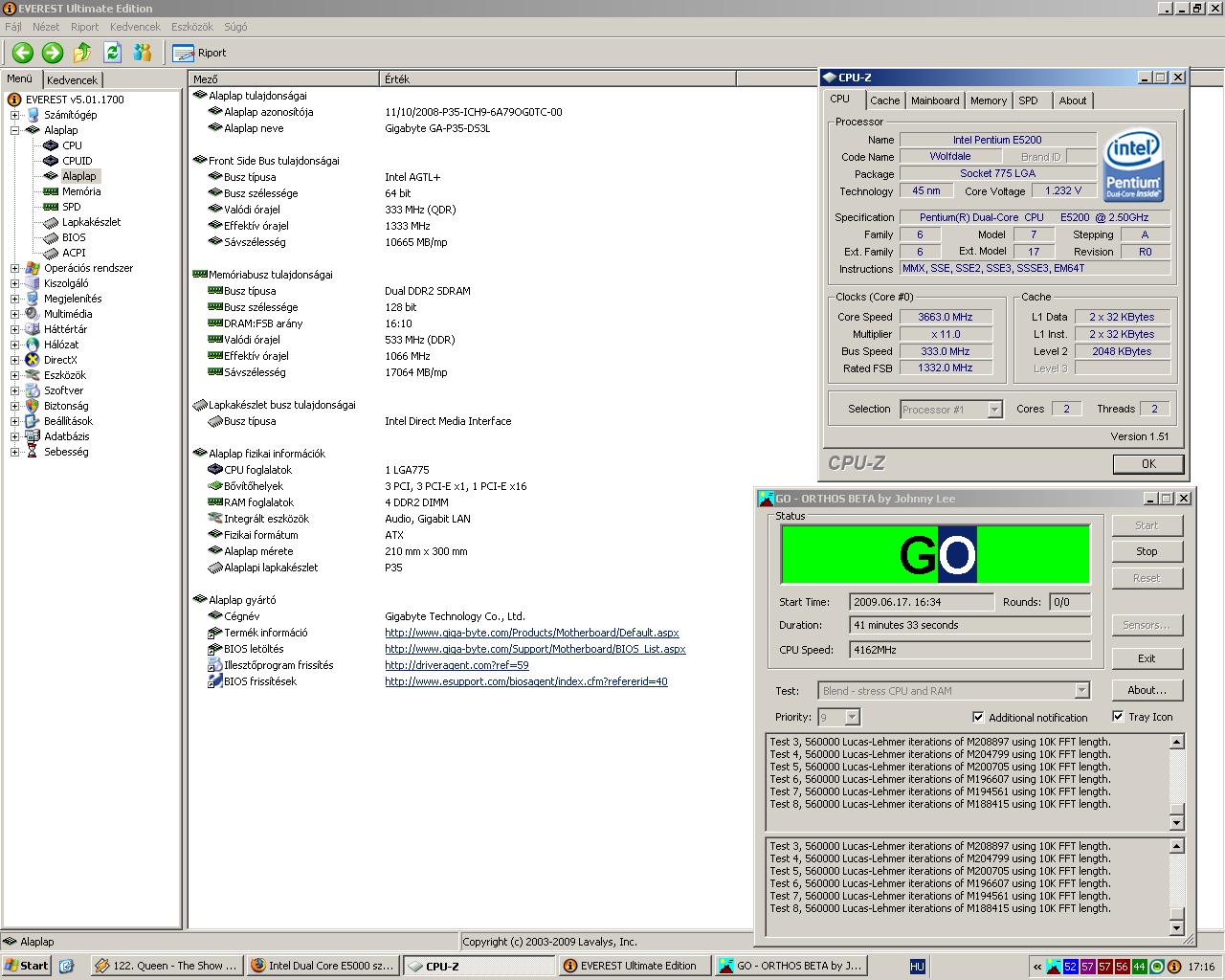Click the Biztonság shield icon in tree
Screen dimensions: 1225x980
(33, 406)
